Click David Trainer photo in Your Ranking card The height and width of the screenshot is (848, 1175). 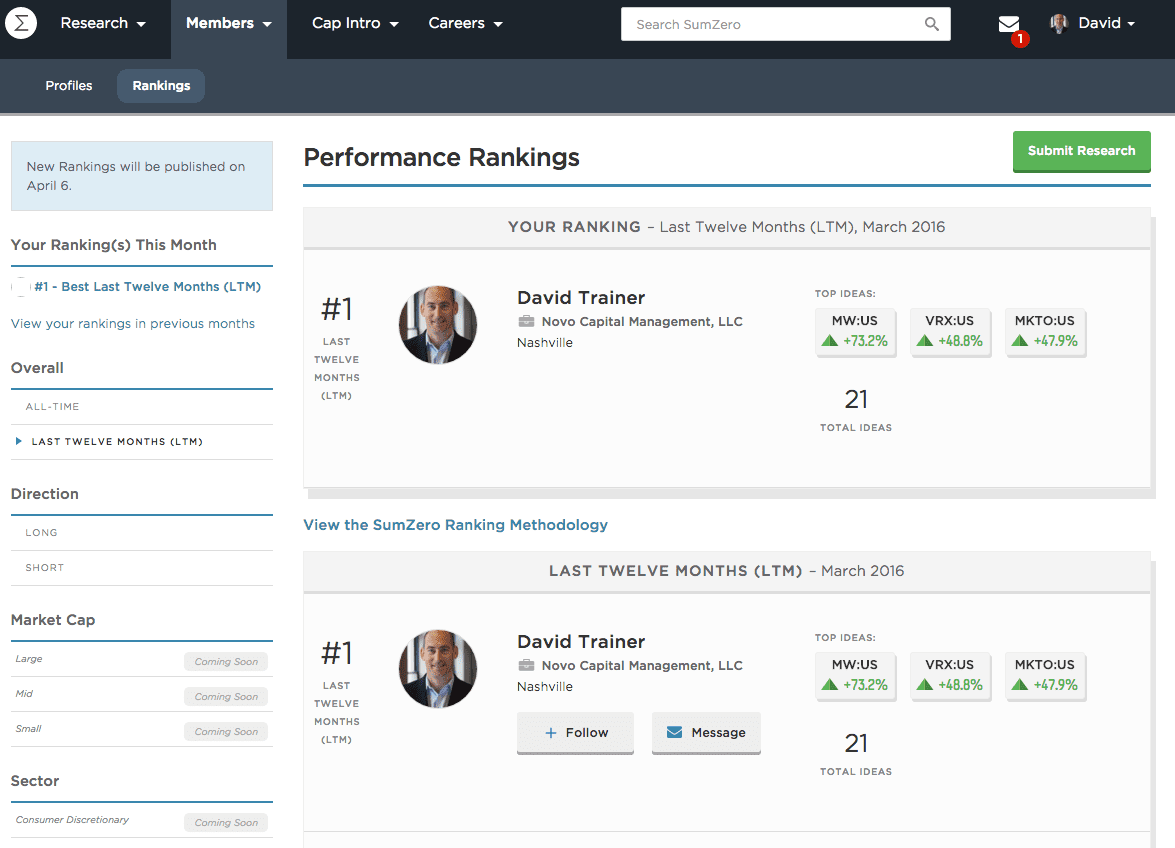point(438,325)
